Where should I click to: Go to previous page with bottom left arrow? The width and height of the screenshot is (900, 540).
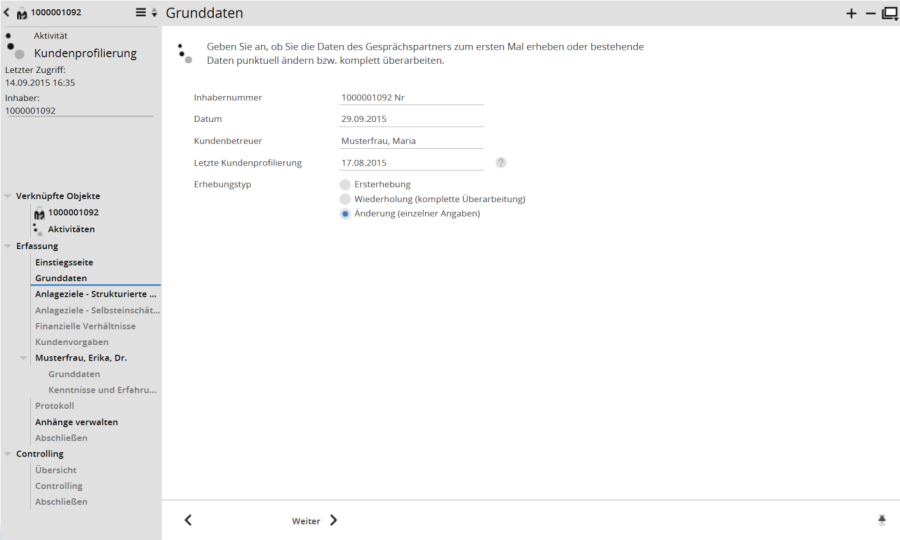click(188, 520)
